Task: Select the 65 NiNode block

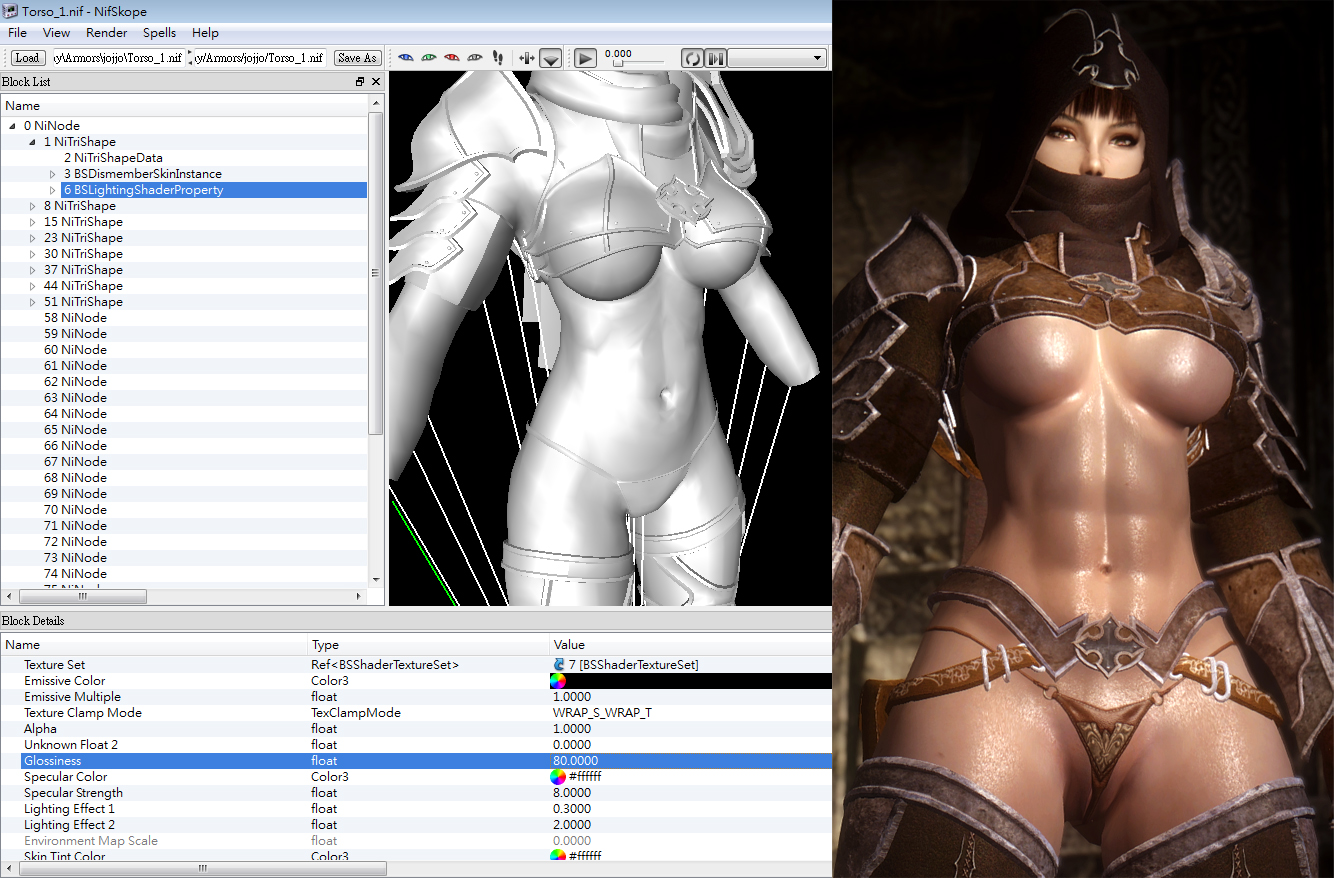Action: pos(75,430)
